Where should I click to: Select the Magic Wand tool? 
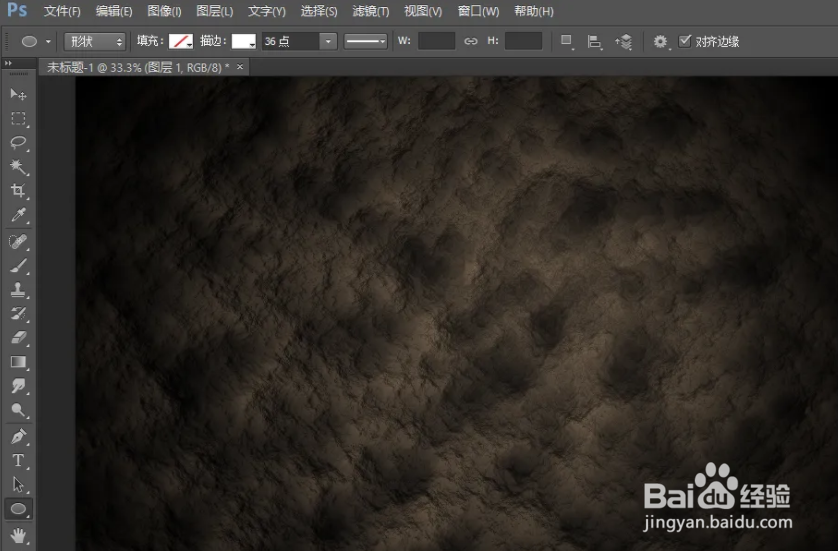pos(18,167)
